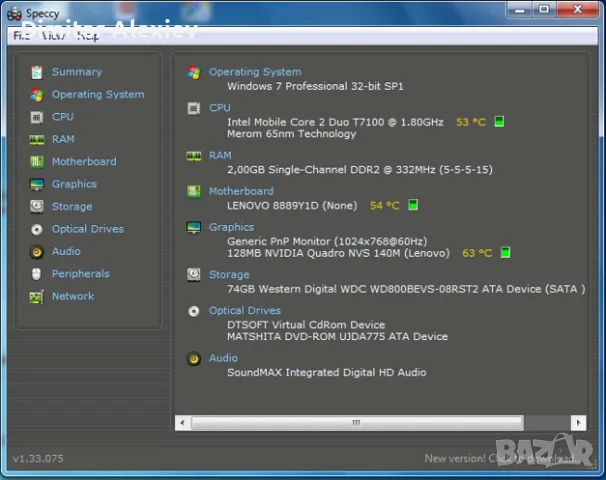This screenshot has width=606, height=480.
Task: Go to the CPU section in sidebar
Action: 63,117
